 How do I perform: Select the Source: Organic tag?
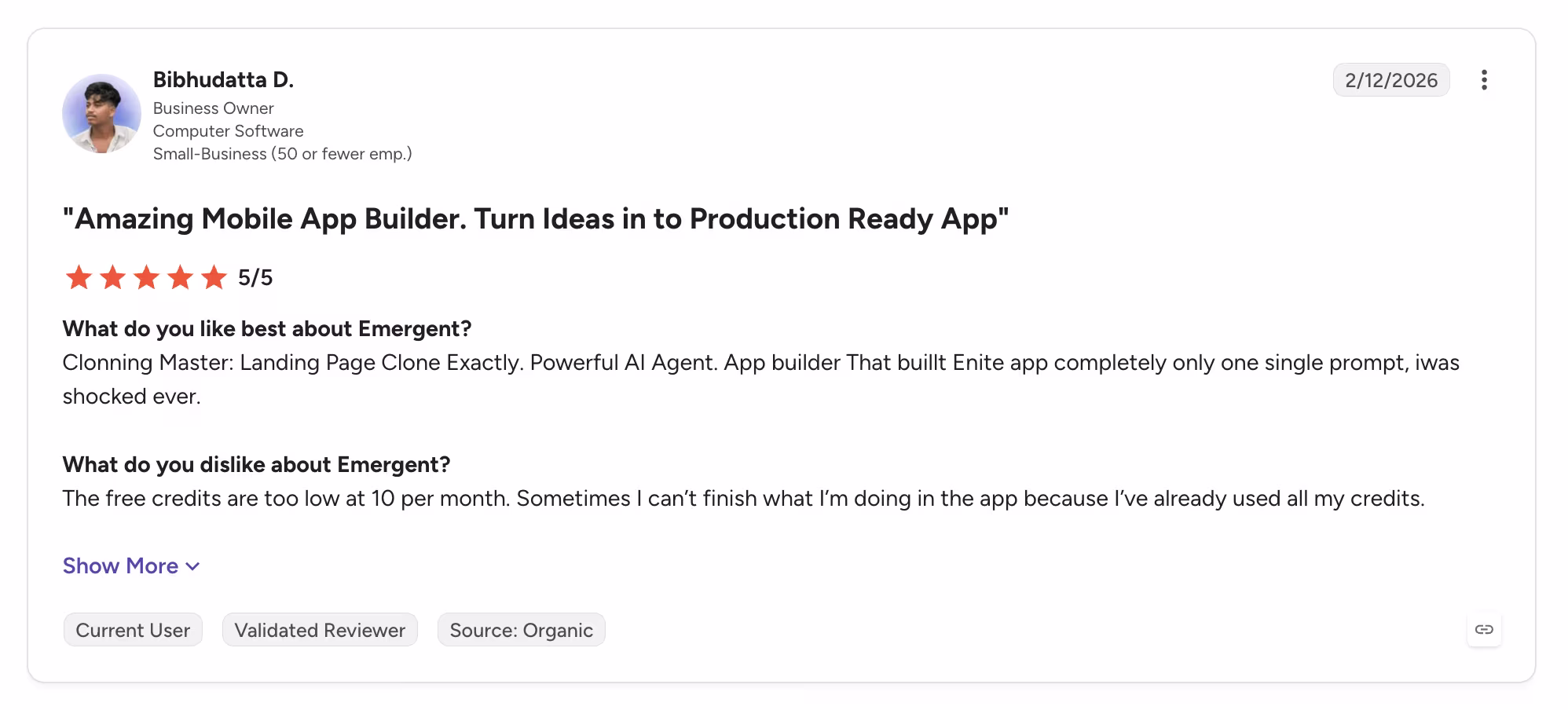(x=522, y=630)
